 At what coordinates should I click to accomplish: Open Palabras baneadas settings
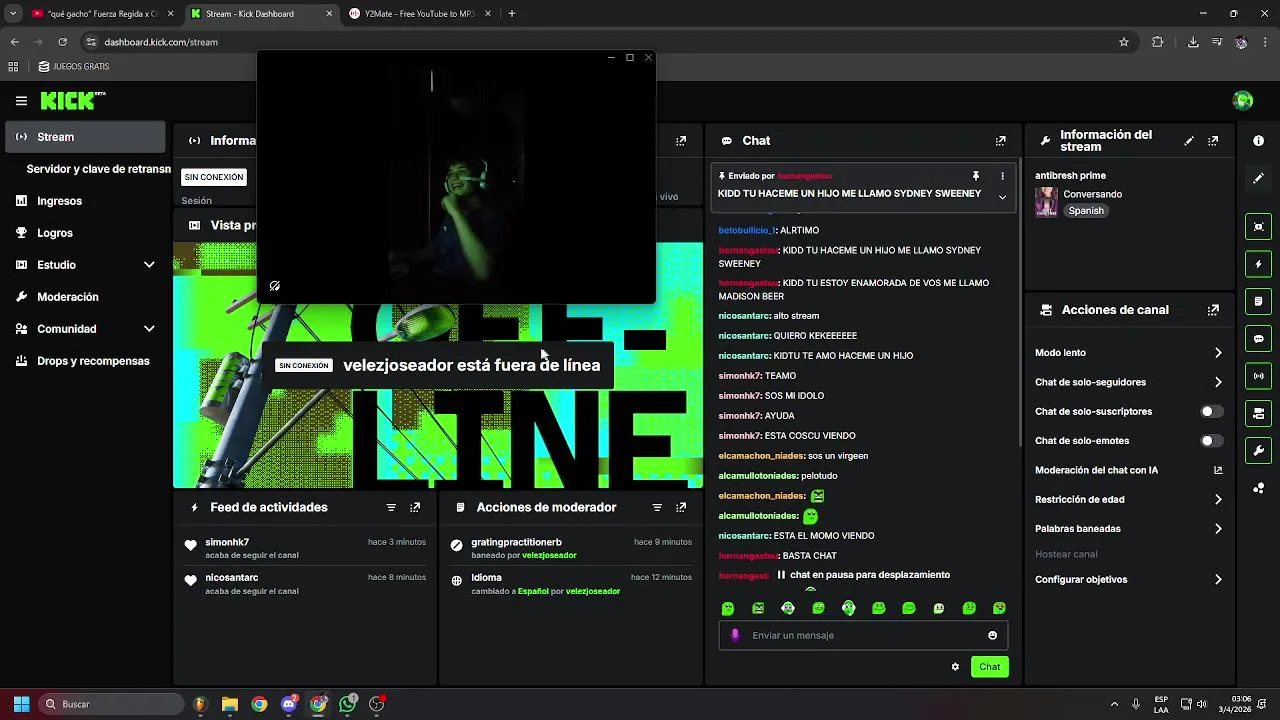[1127, 528]
